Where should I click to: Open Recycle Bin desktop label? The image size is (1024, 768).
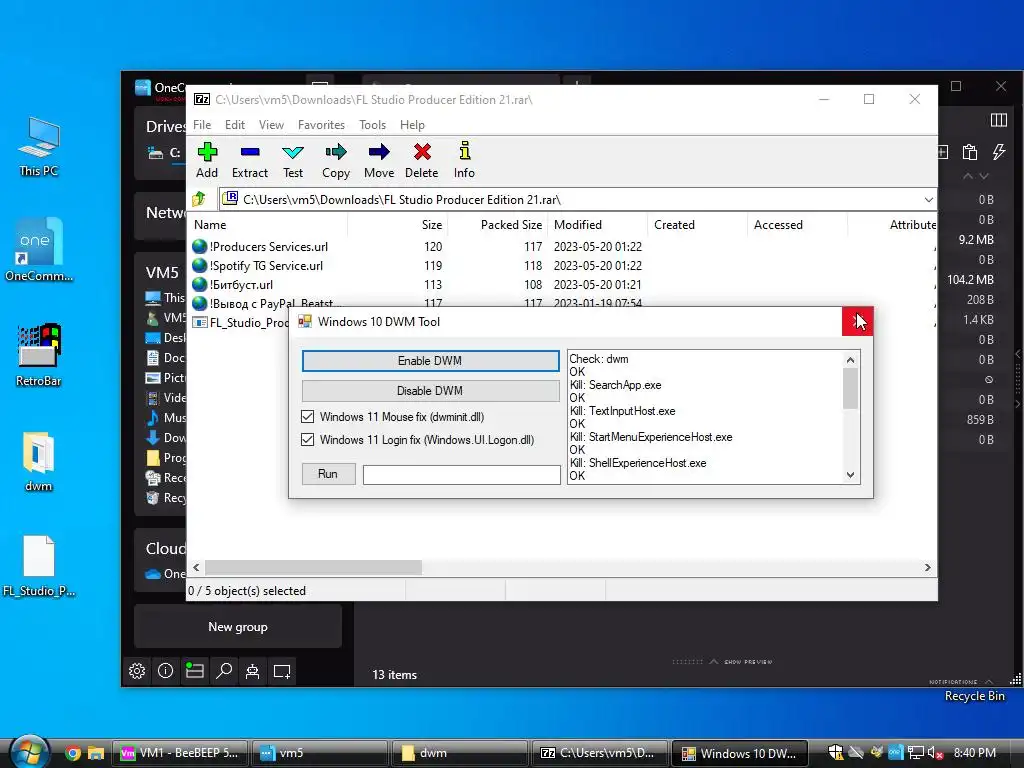(x=974, y=696)
